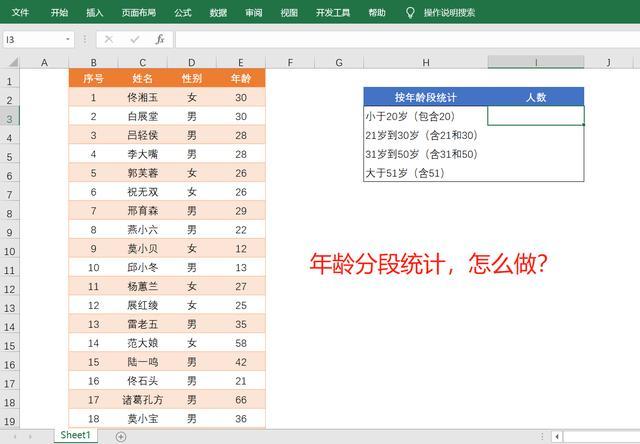Click the 按年龄段统计 header cell
The height and width of the screenshot is (444, 640).
pyautogui.click(x=426, y=97)
